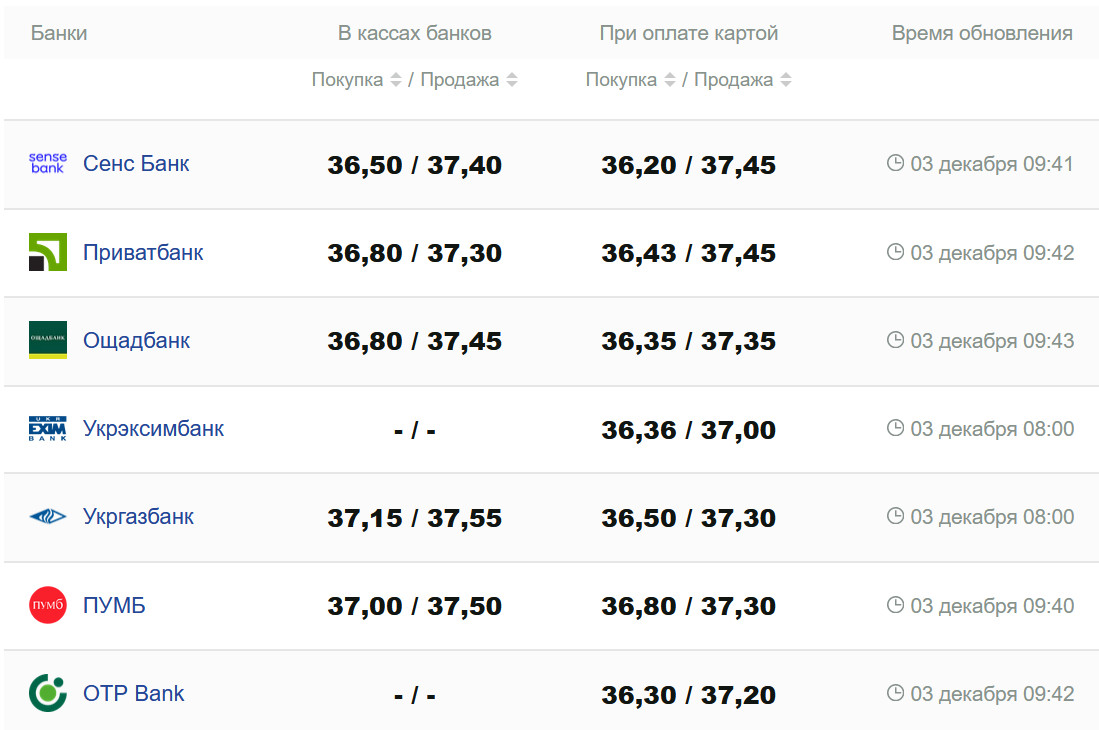Sort by Продажа in bank cash desks
Image resolution: width=1099 pixels, height=730 pixels.
[512, 80]
